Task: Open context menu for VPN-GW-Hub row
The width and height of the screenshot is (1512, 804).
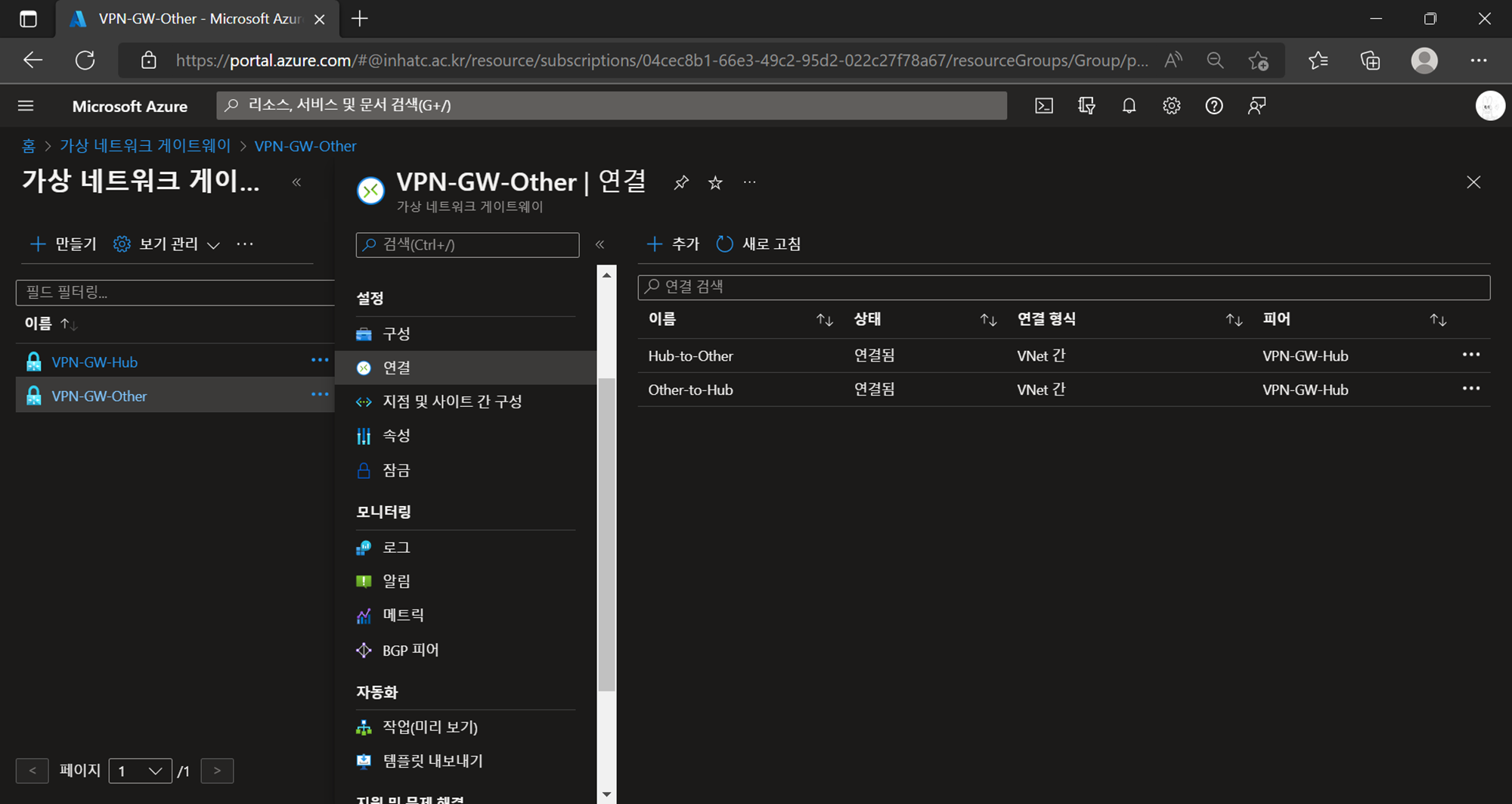Action: 320,361
